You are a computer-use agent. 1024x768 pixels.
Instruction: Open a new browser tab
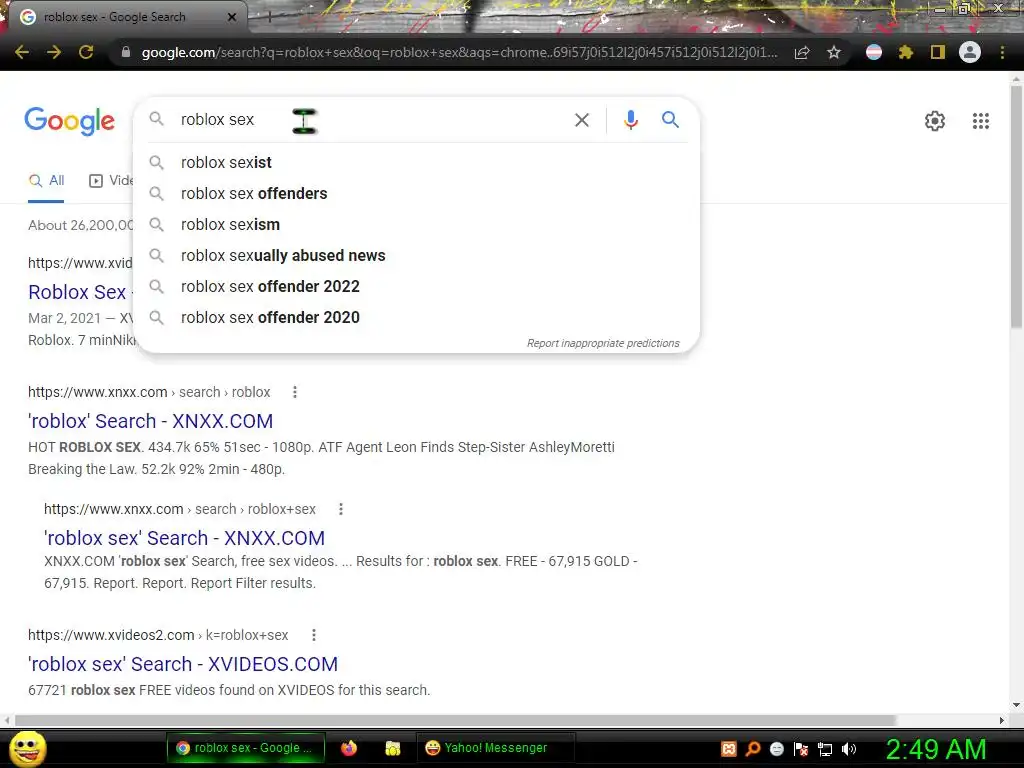pos(269,18)
